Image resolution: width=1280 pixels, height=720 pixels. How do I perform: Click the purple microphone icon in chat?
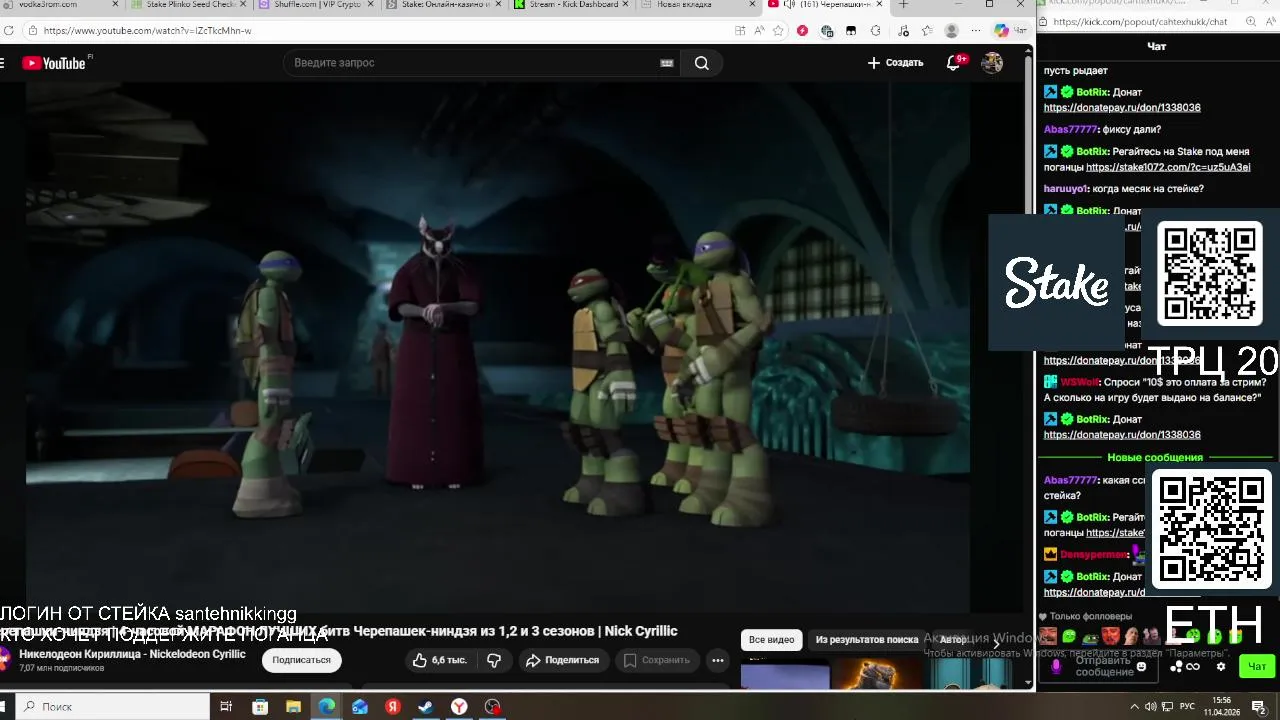pyautogui.click(x=1056, y=667)
